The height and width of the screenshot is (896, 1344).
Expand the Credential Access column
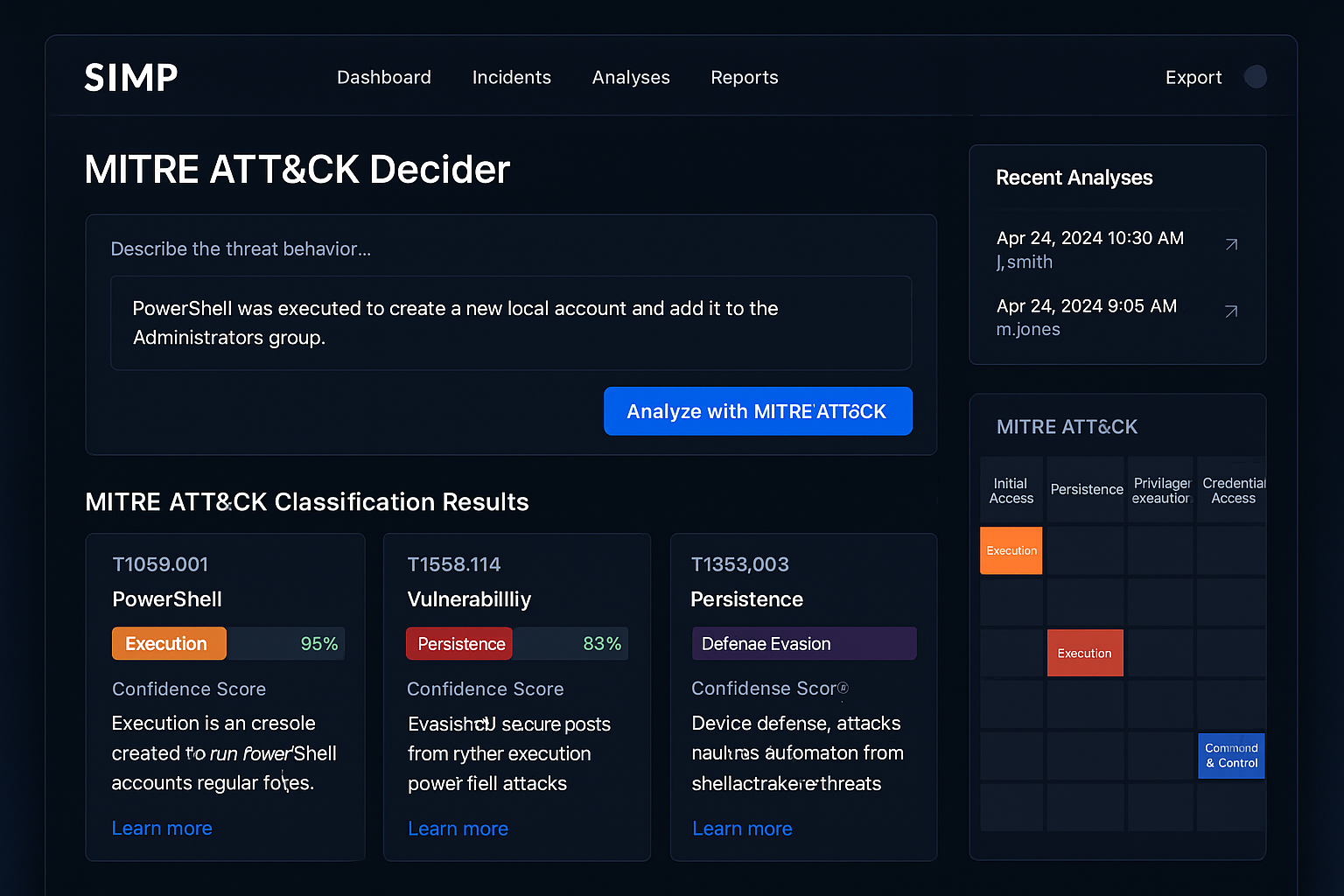1233,490
